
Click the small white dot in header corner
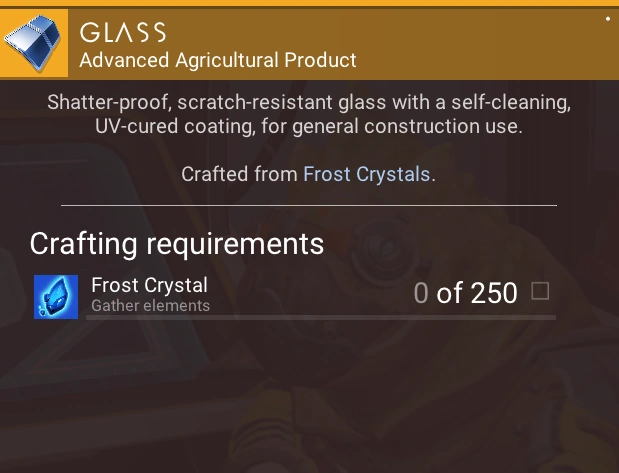608,18
